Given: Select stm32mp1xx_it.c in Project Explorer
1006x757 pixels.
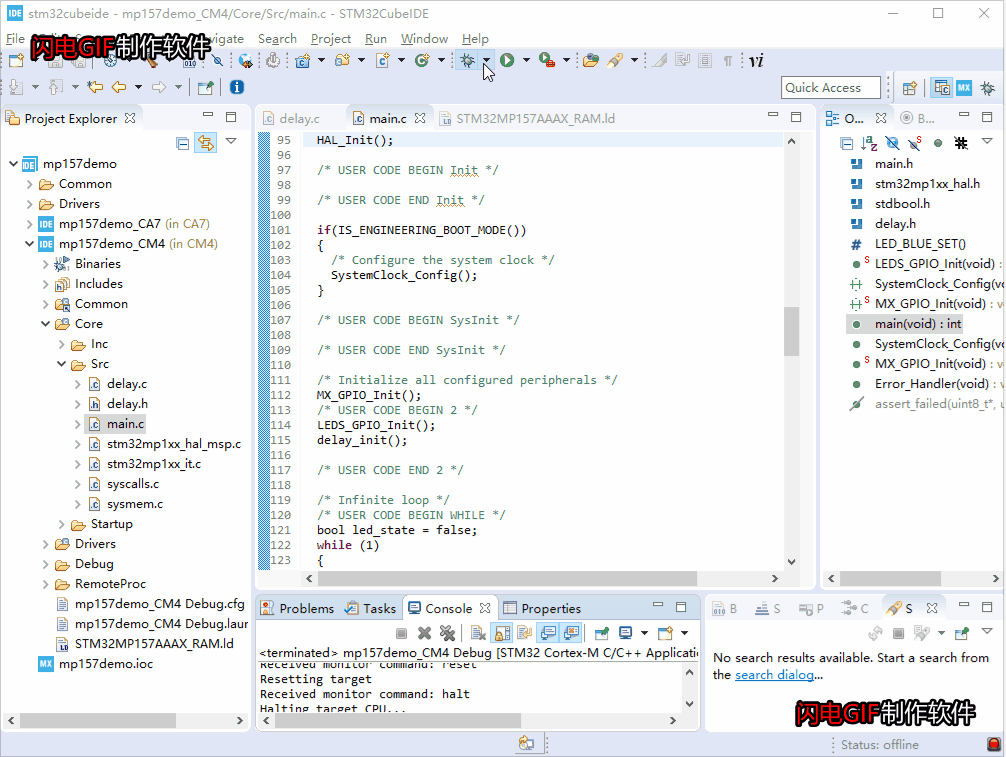Looking at the screenshot, I should (x=154, y=464).
